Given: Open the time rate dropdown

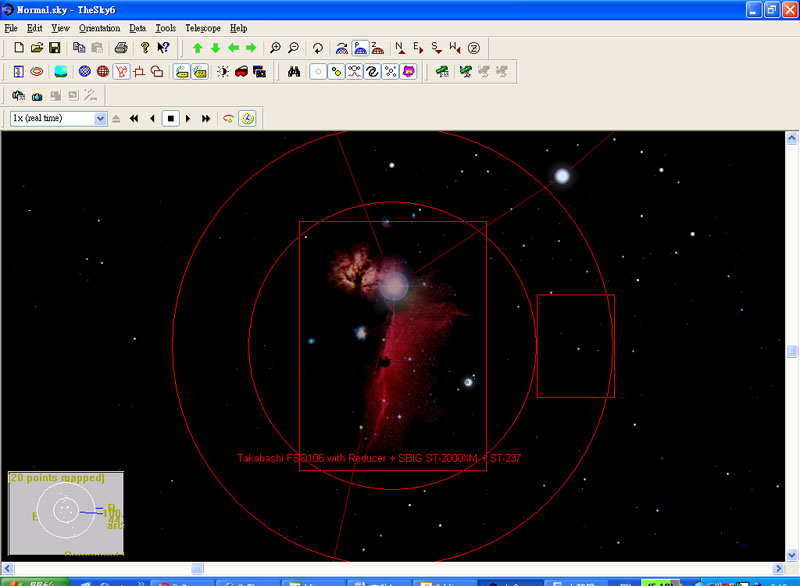Looking at the screenshot, I should (99, 118).
